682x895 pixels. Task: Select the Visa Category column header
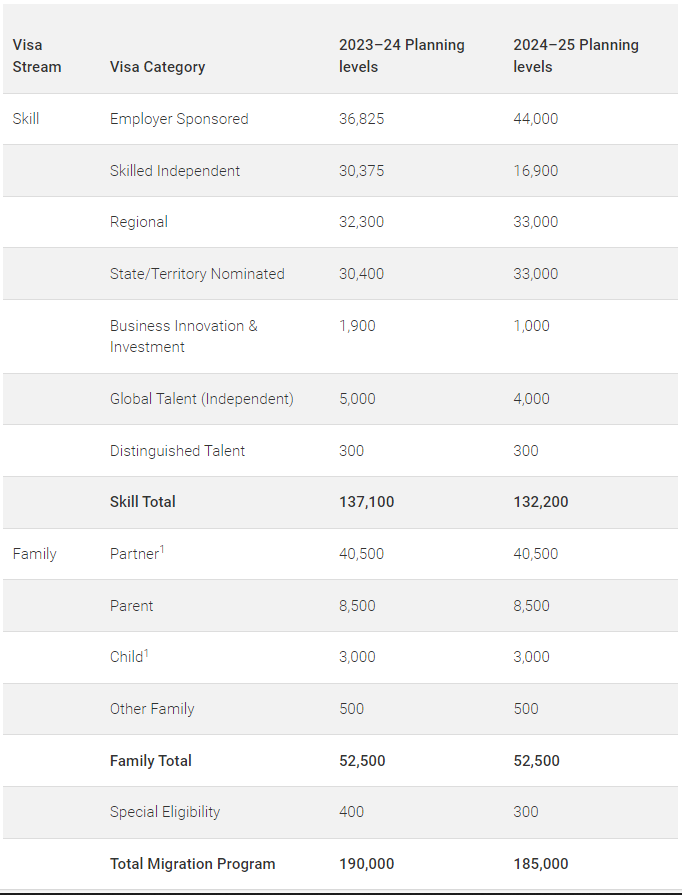[158, 67]
